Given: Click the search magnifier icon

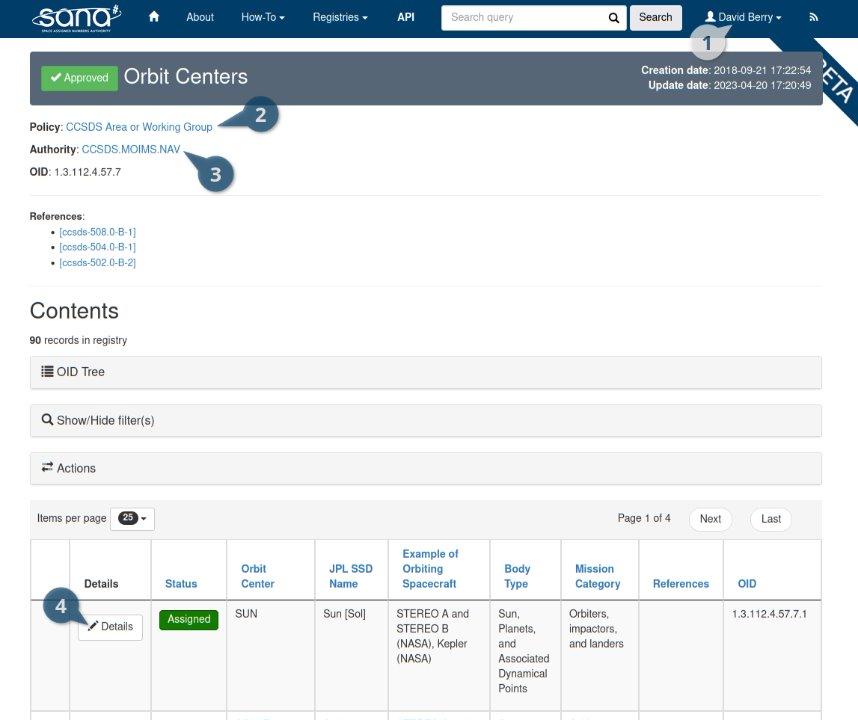Looking at the screenshot, I should tap(613, 17).
